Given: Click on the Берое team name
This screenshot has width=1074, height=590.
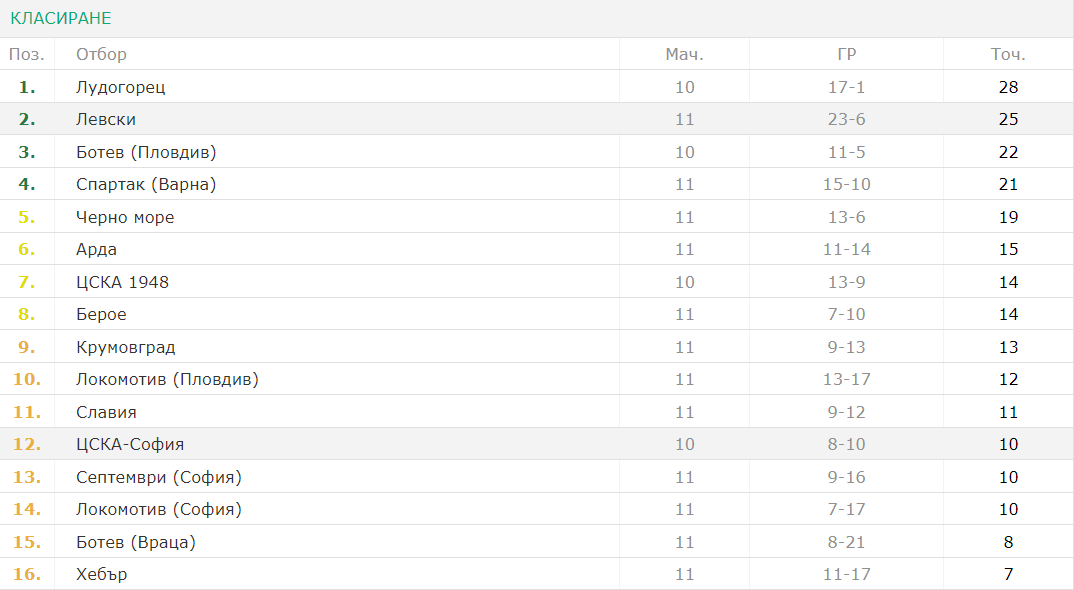Looking at the screenshot, I should (x=101, y=315).
